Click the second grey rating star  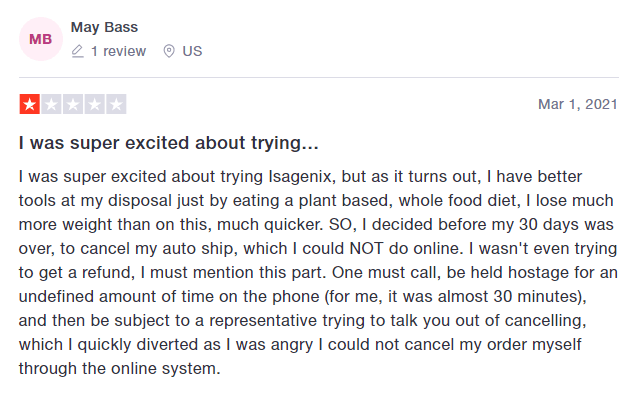pyautogui.click(x=51, y=104)
